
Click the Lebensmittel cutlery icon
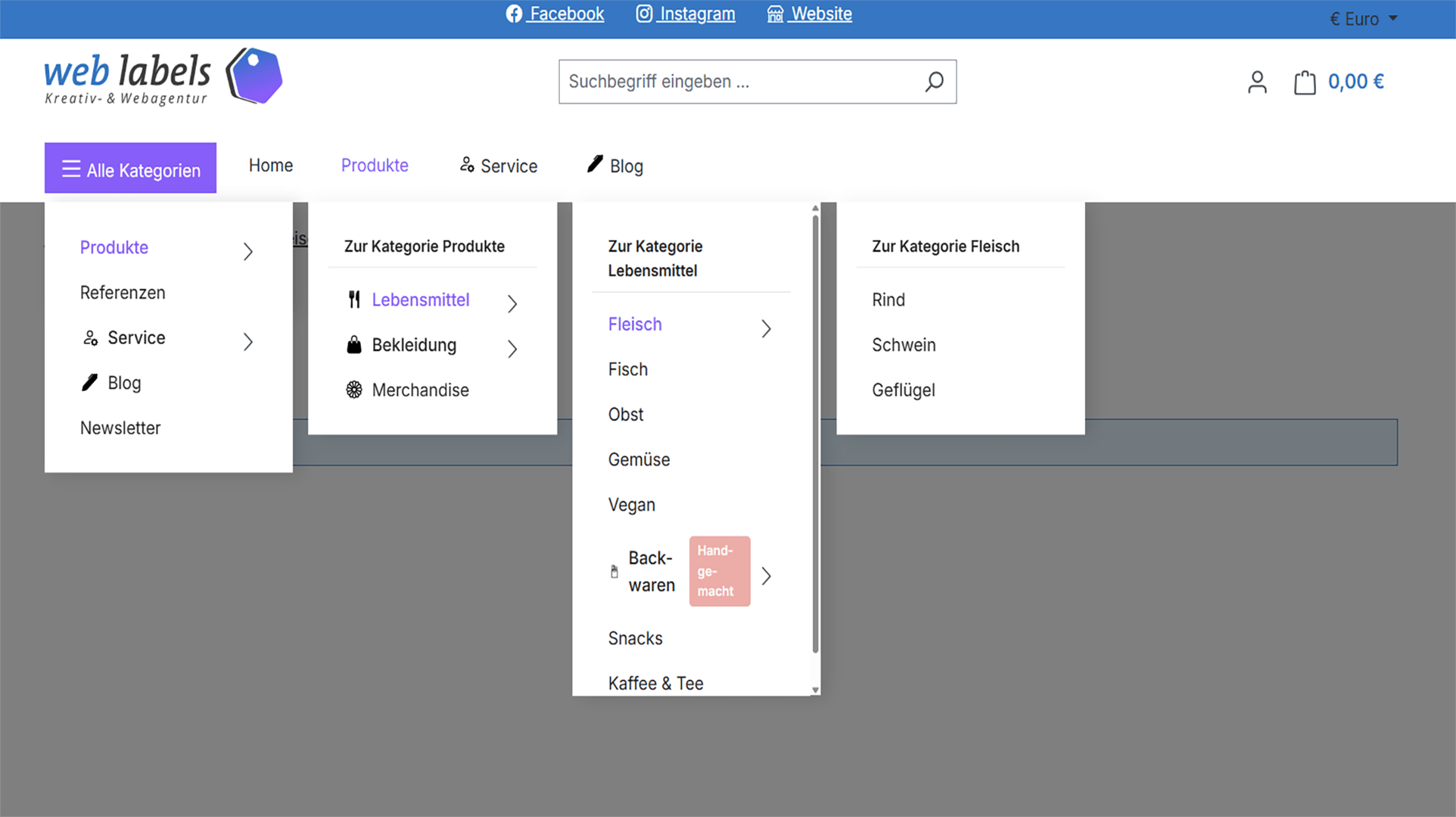[354, 300]
